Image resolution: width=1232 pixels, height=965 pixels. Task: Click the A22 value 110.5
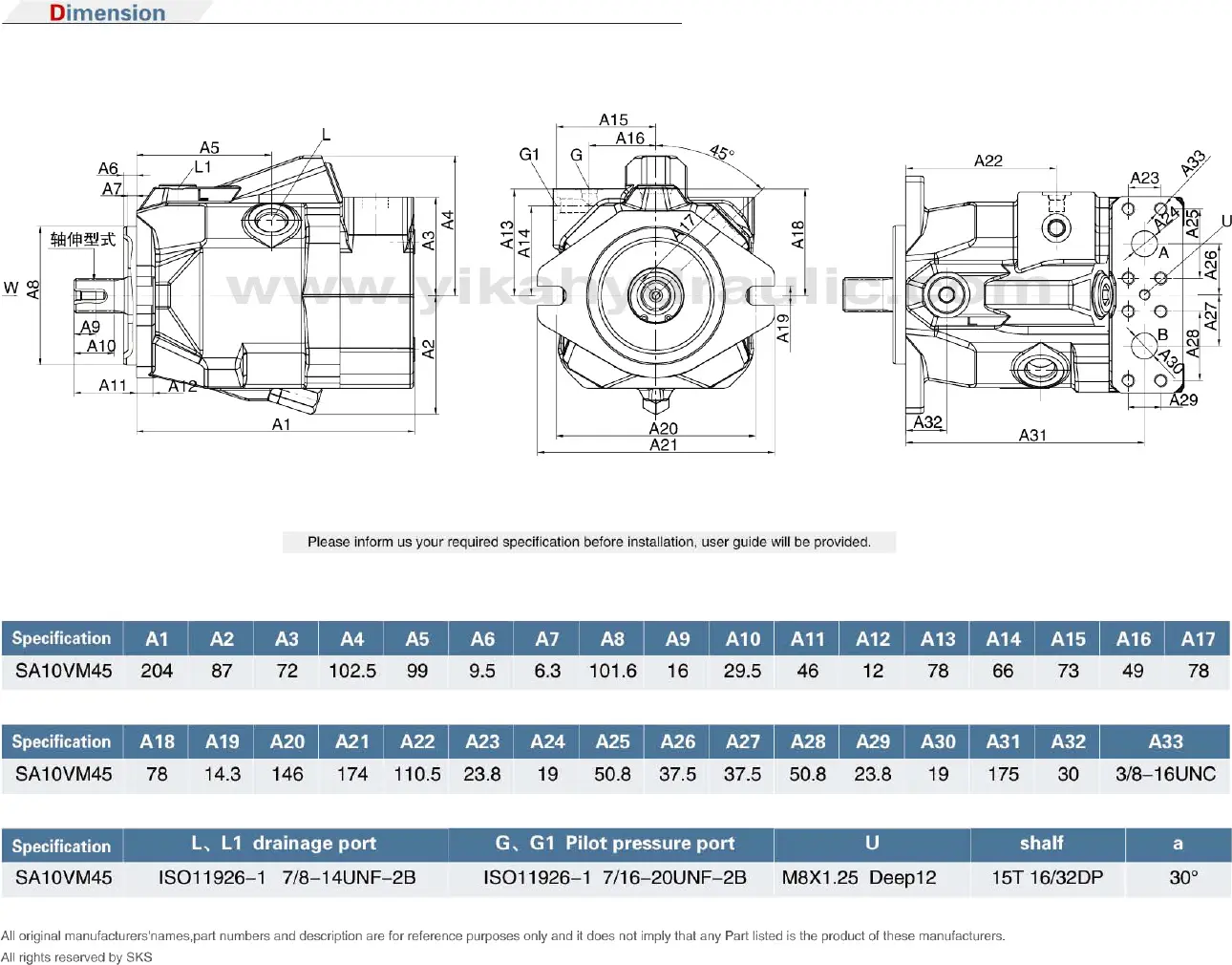(x=417, y=774)
